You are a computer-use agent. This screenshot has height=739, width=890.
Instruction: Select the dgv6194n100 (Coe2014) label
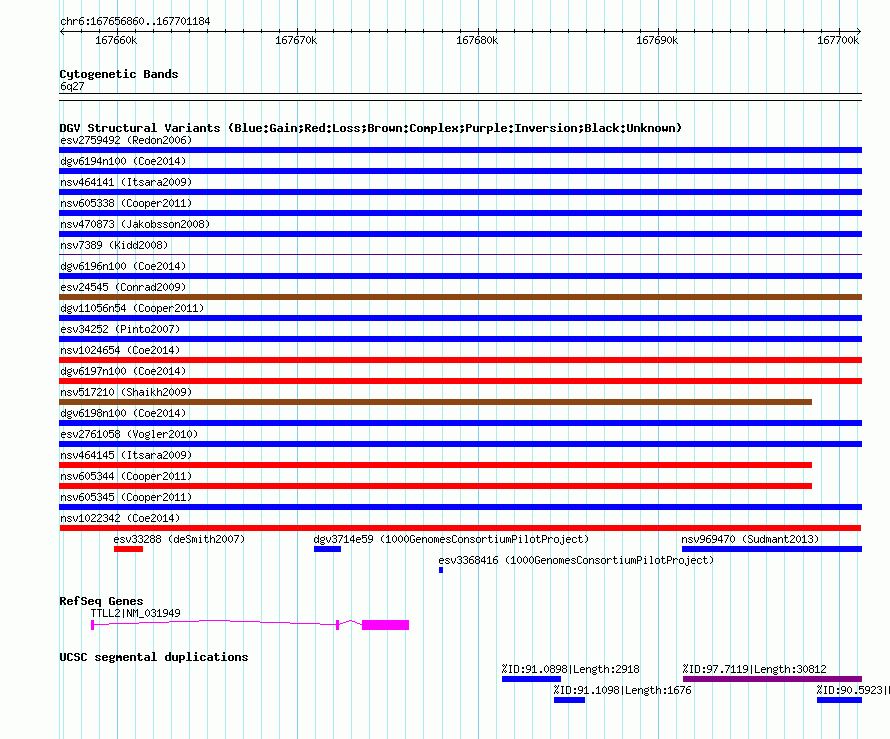click(123, 161)
